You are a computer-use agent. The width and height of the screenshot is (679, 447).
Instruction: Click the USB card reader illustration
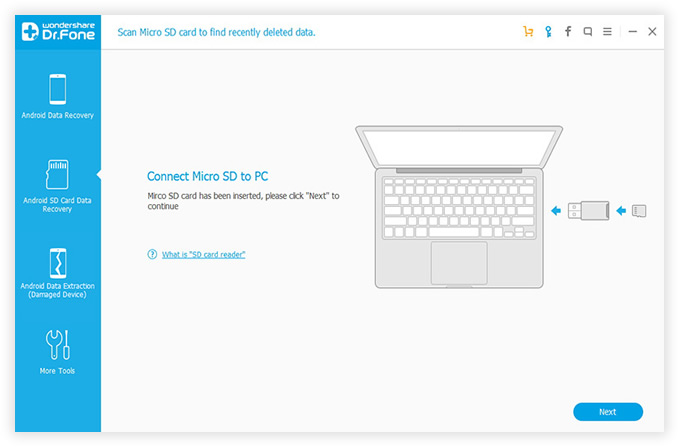click(589, 211)
